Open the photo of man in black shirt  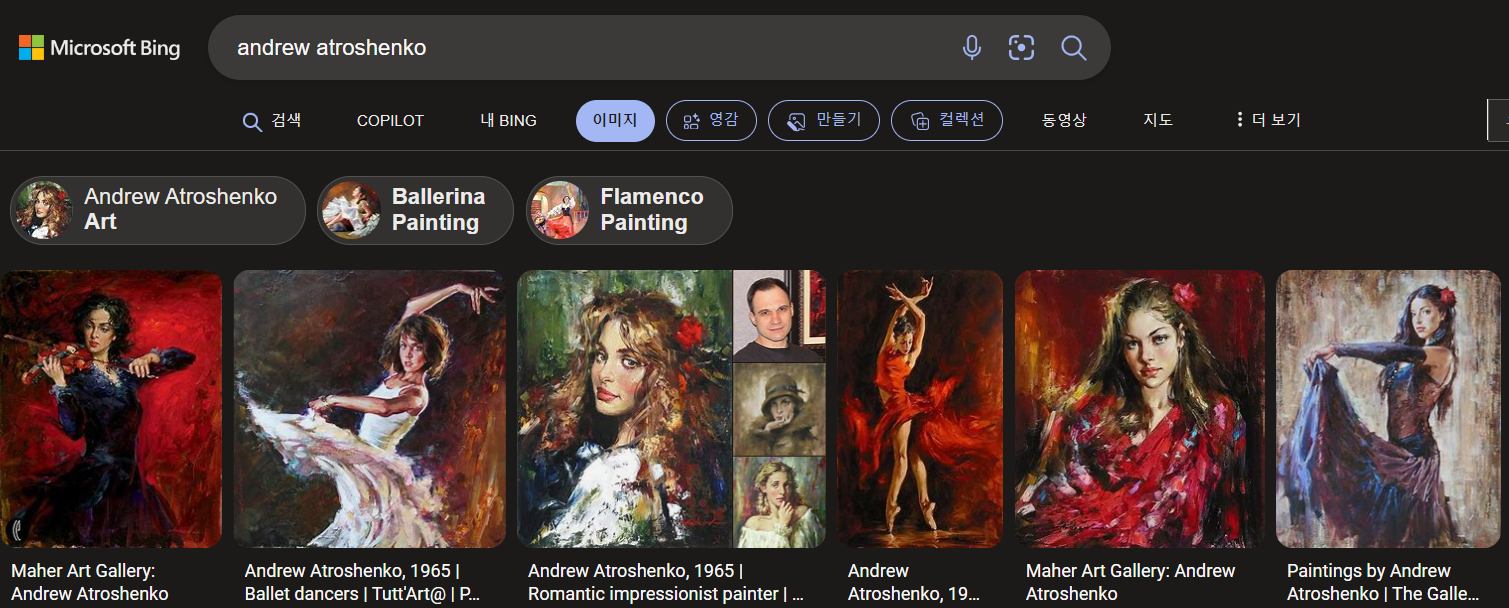point(780,316)
